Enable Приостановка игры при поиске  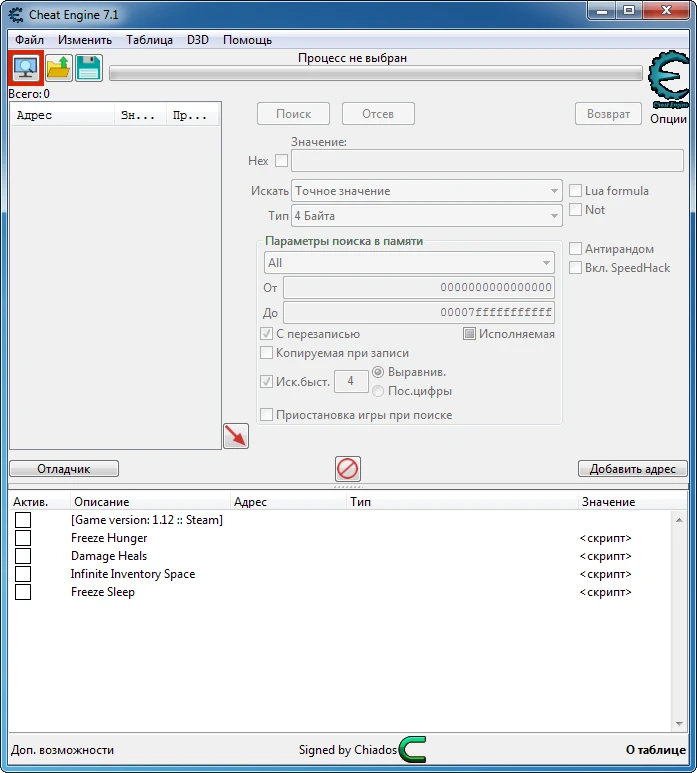coord(266,415)
